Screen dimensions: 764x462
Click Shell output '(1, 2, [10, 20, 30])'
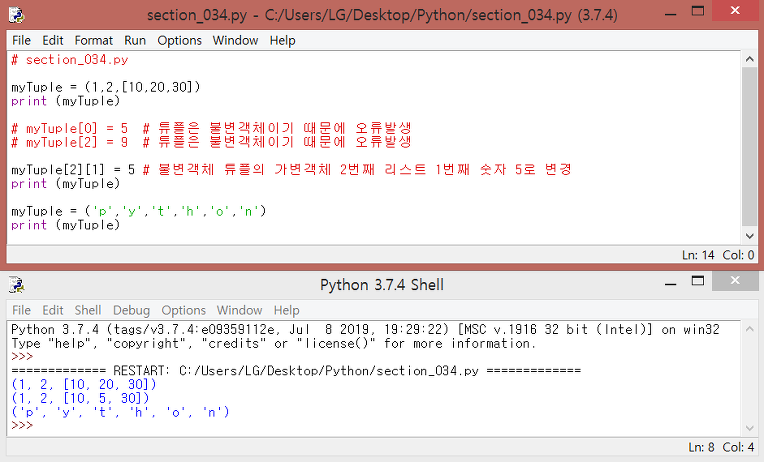(84, 385)
